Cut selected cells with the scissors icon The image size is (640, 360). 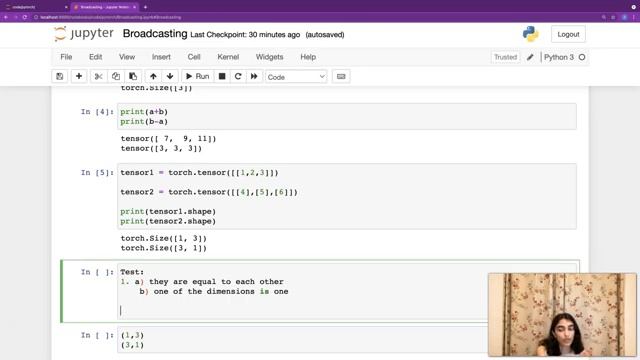tap(98, 76)
